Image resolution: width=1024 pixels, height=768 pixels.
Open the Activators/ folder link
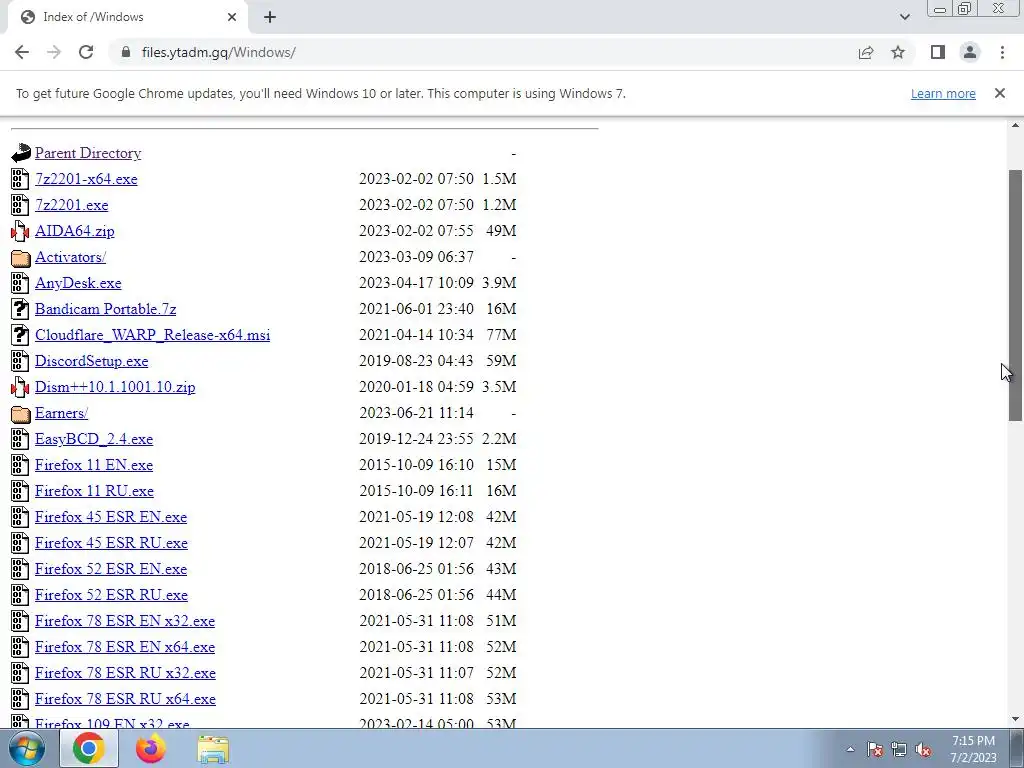[x=71, y=257]
